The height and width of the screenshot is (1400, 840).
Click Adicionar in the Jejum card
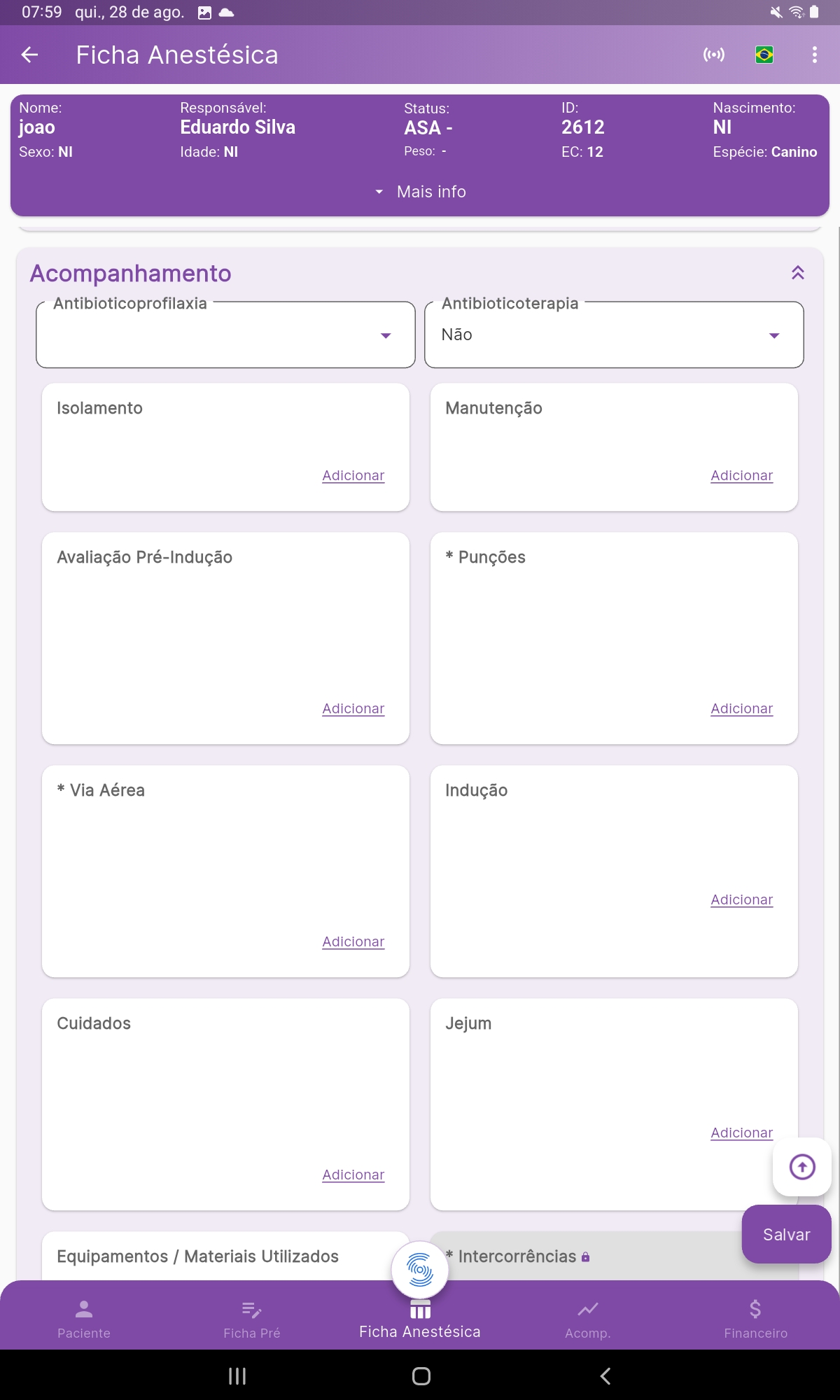pos(741,1133)
